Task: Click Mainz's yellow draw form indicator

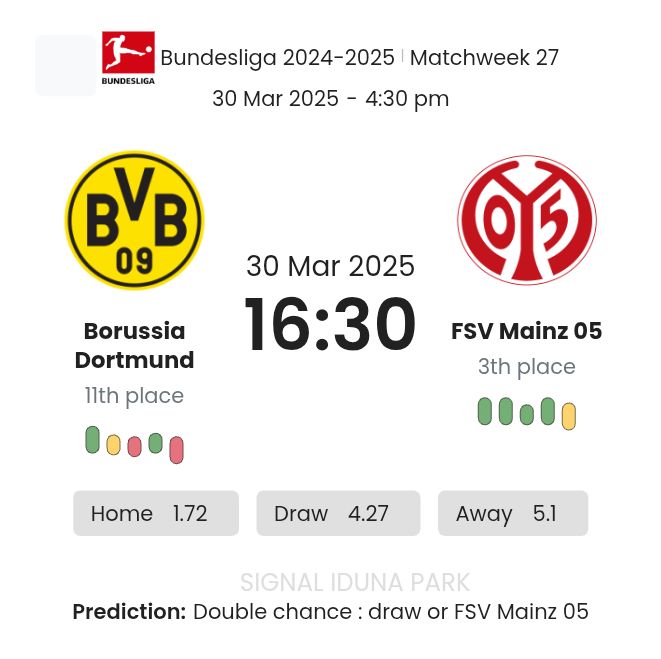Action: click(569, 416)
